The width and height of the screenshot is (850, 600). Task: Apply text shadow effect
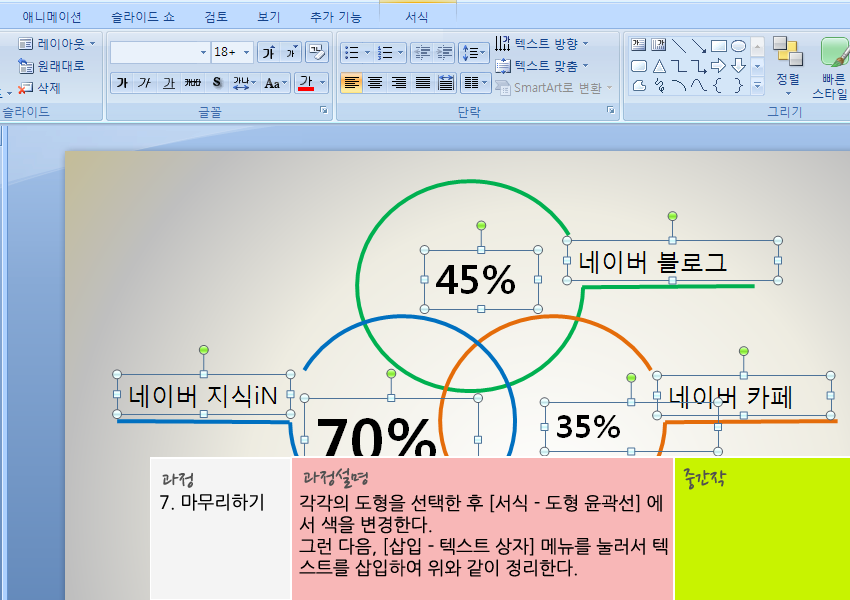pos(216,83)
